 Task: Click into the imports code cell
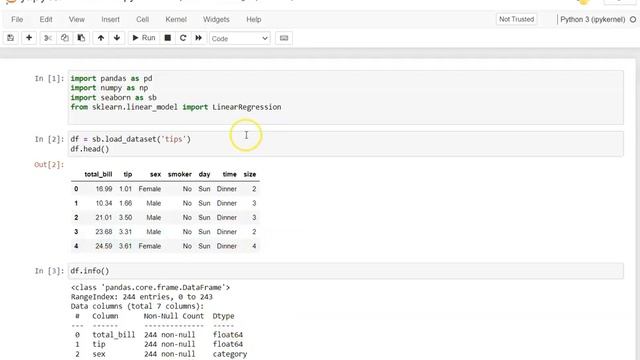pos(346,97)
